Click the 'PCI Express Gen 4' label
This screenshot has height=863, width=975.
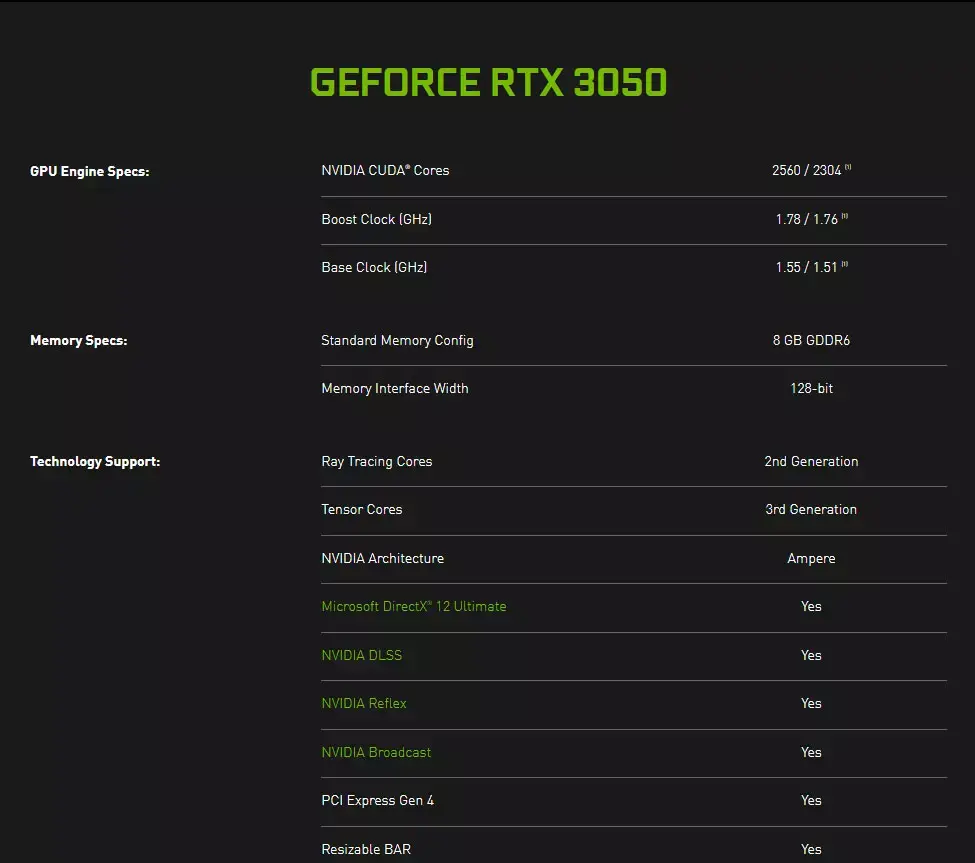click(x=377, y=800)
